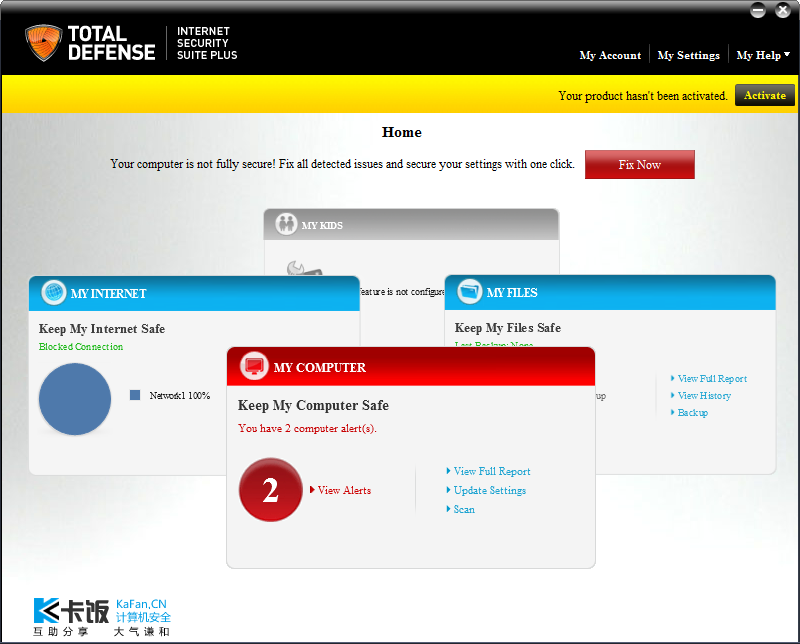Click the 'Network1 100%' legend label
The image size is (800, 644).
[180, 395]
